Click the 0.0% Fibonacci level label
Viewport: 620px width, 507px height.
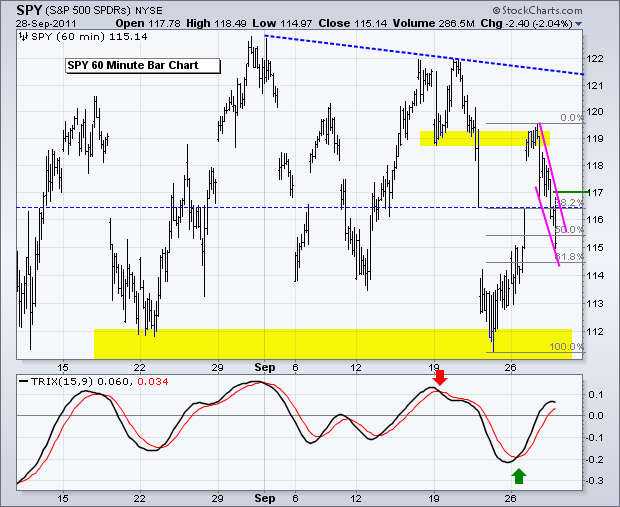pyautogui.click(x=572, y=117)
